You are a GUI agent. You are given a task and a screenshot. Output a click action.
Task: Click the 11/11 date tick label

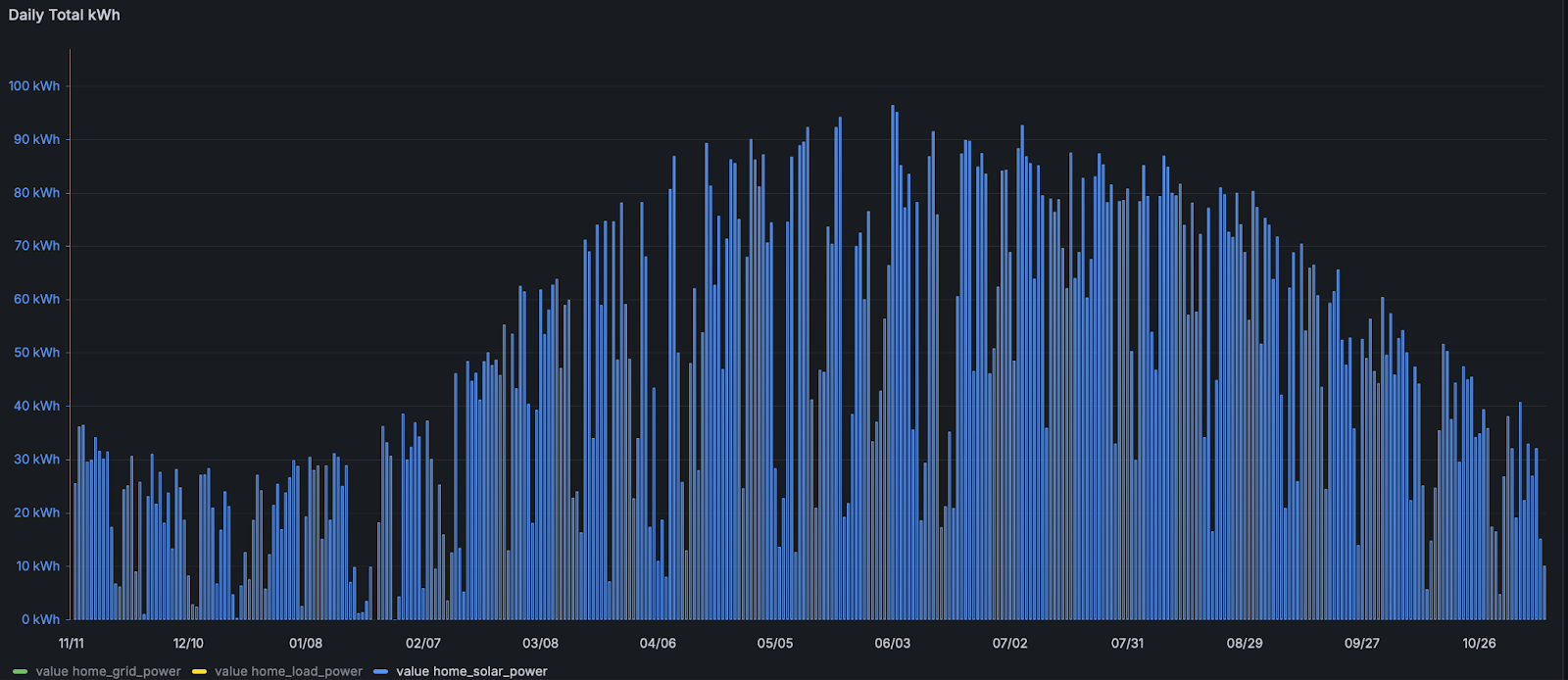point(71,644)
